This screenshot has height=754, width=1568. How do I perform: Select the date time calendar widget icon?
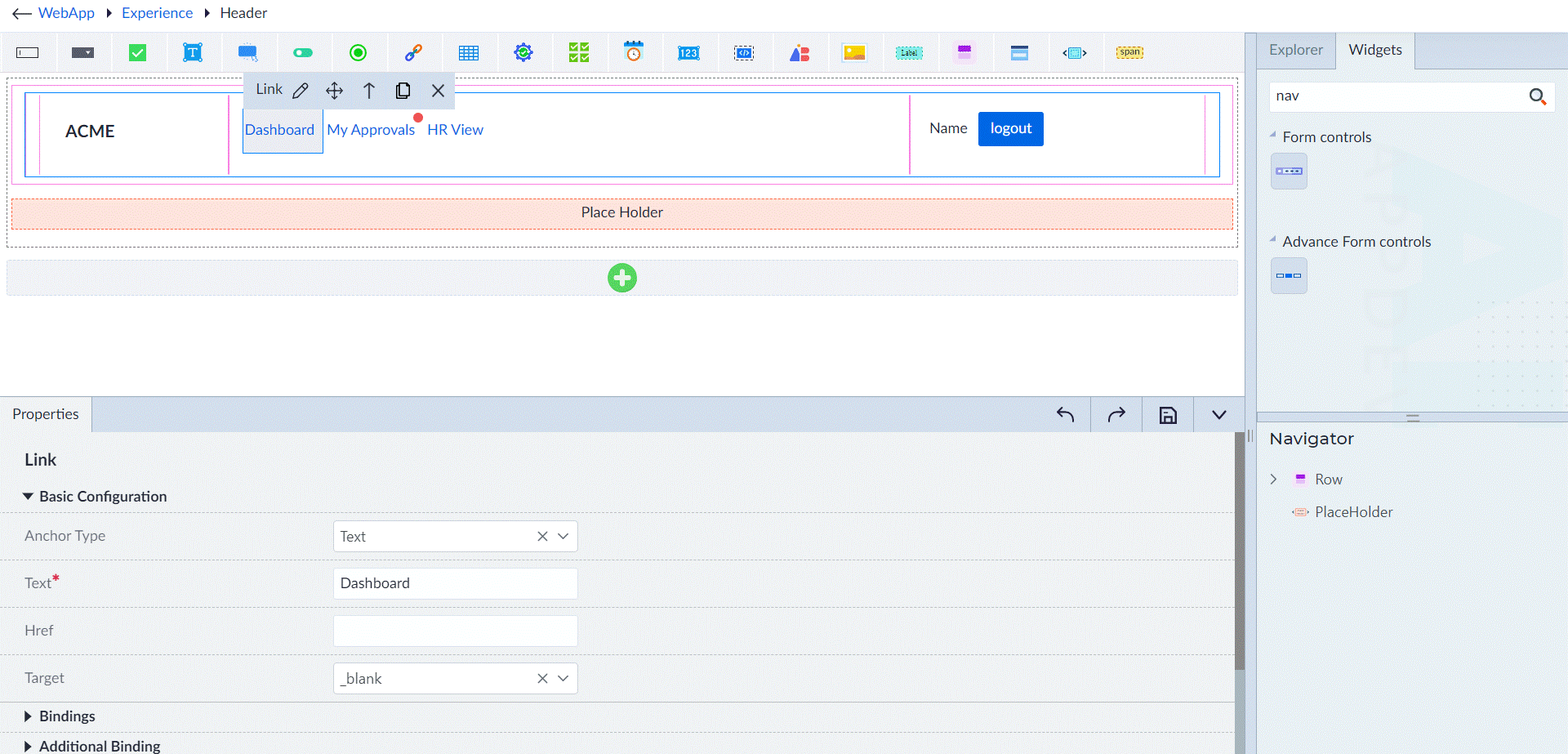[x=634, y=51]
